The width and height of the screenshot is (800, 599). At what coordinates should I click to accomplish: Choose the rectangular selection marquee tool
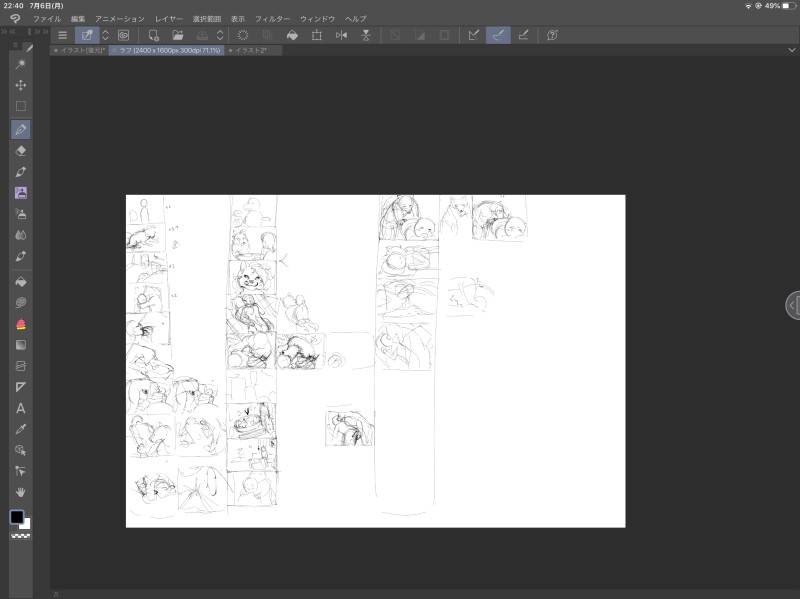(x=21, y=106)
